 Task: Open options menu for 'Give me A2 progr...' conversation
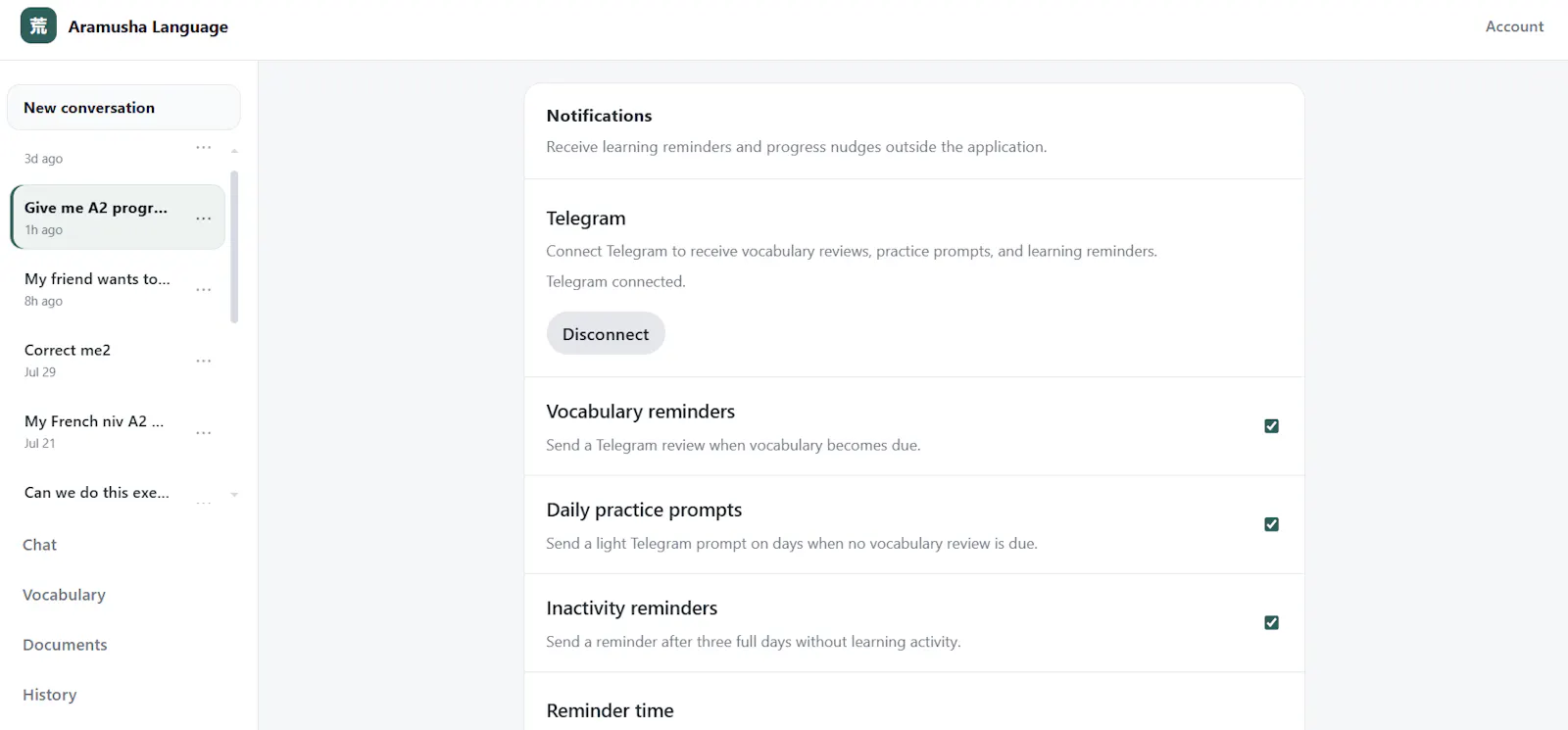[x=204, y=219]
